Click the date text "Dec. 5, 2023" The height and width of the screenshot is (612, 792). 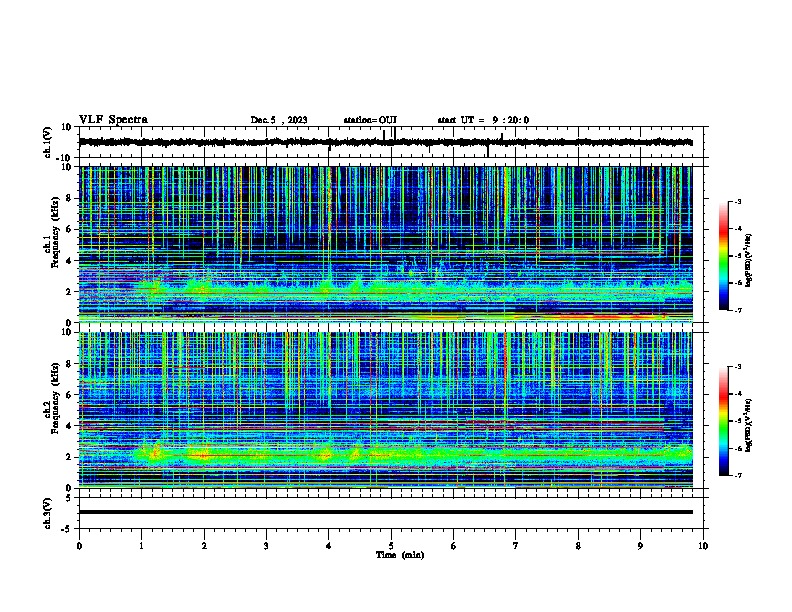(279, 120)
